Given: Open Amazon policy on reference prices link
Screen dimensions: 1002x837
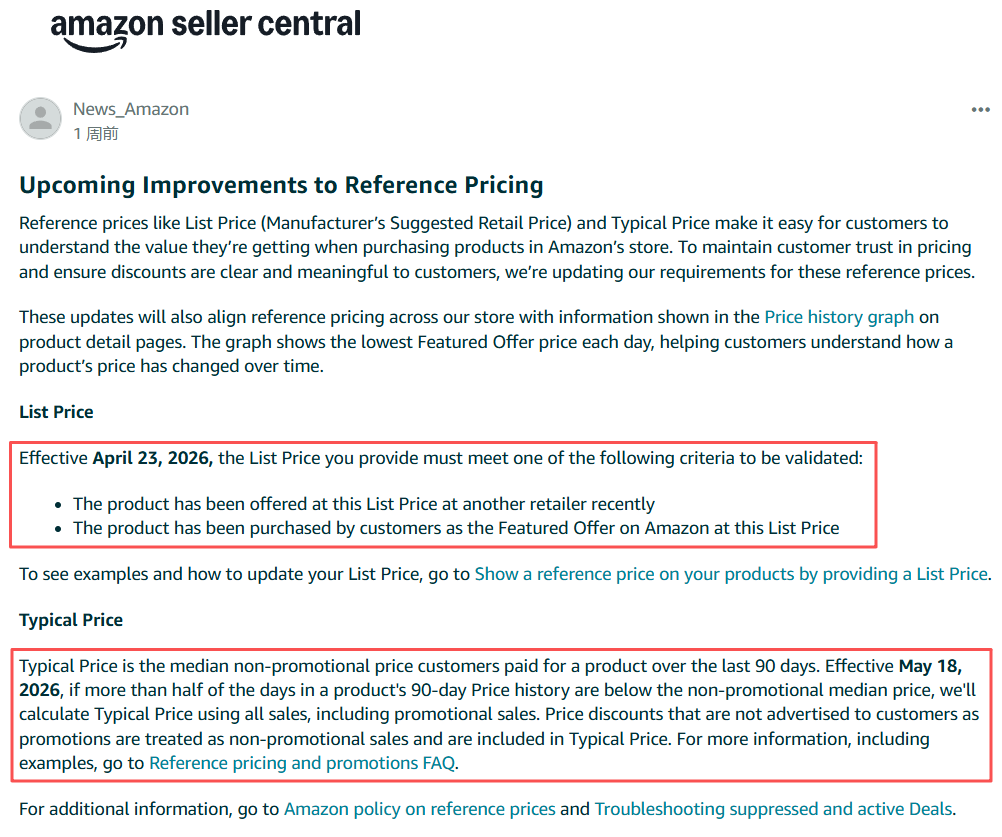Looking at the screenshot, I should 420,809.
